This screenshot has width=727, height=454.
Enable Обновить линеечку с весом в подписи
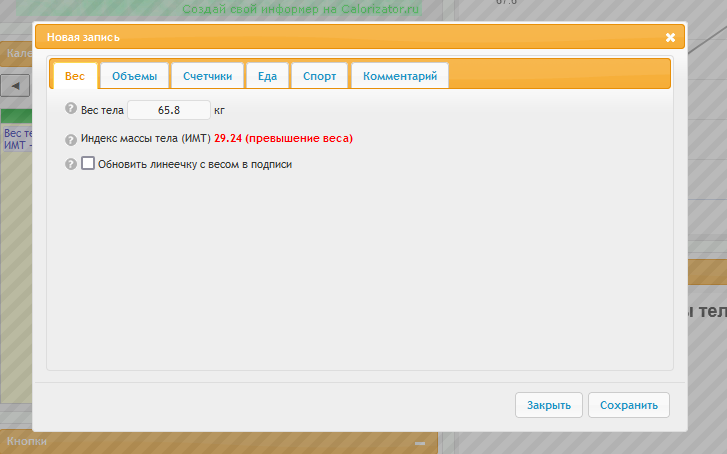pos(88,163)
